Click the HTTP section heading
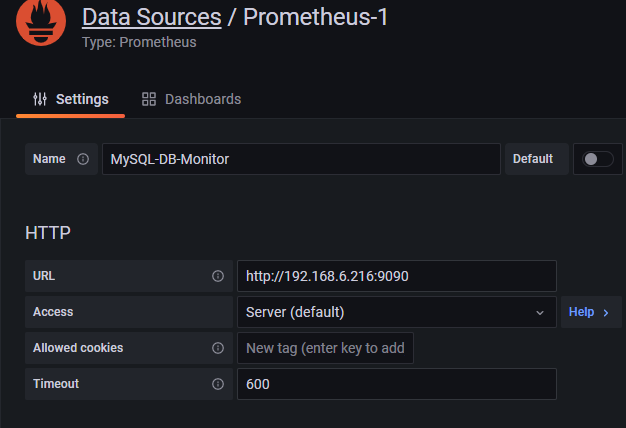The width and height of the screenshot is (626, 428). [48, 233]
